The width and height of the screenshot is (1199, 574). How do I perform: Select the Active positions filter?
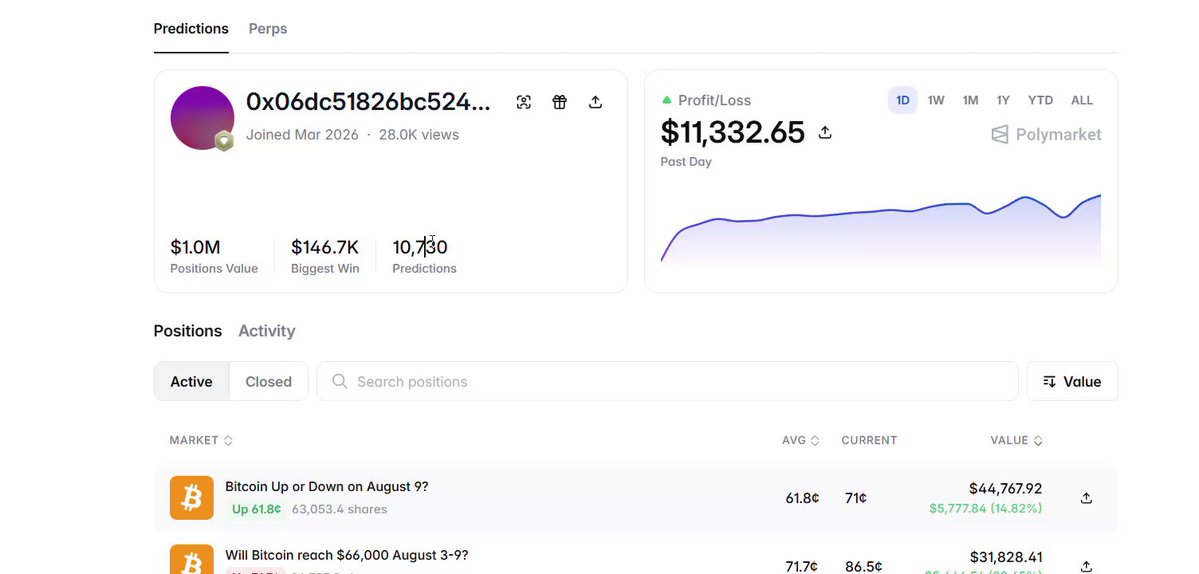[191, 381]
